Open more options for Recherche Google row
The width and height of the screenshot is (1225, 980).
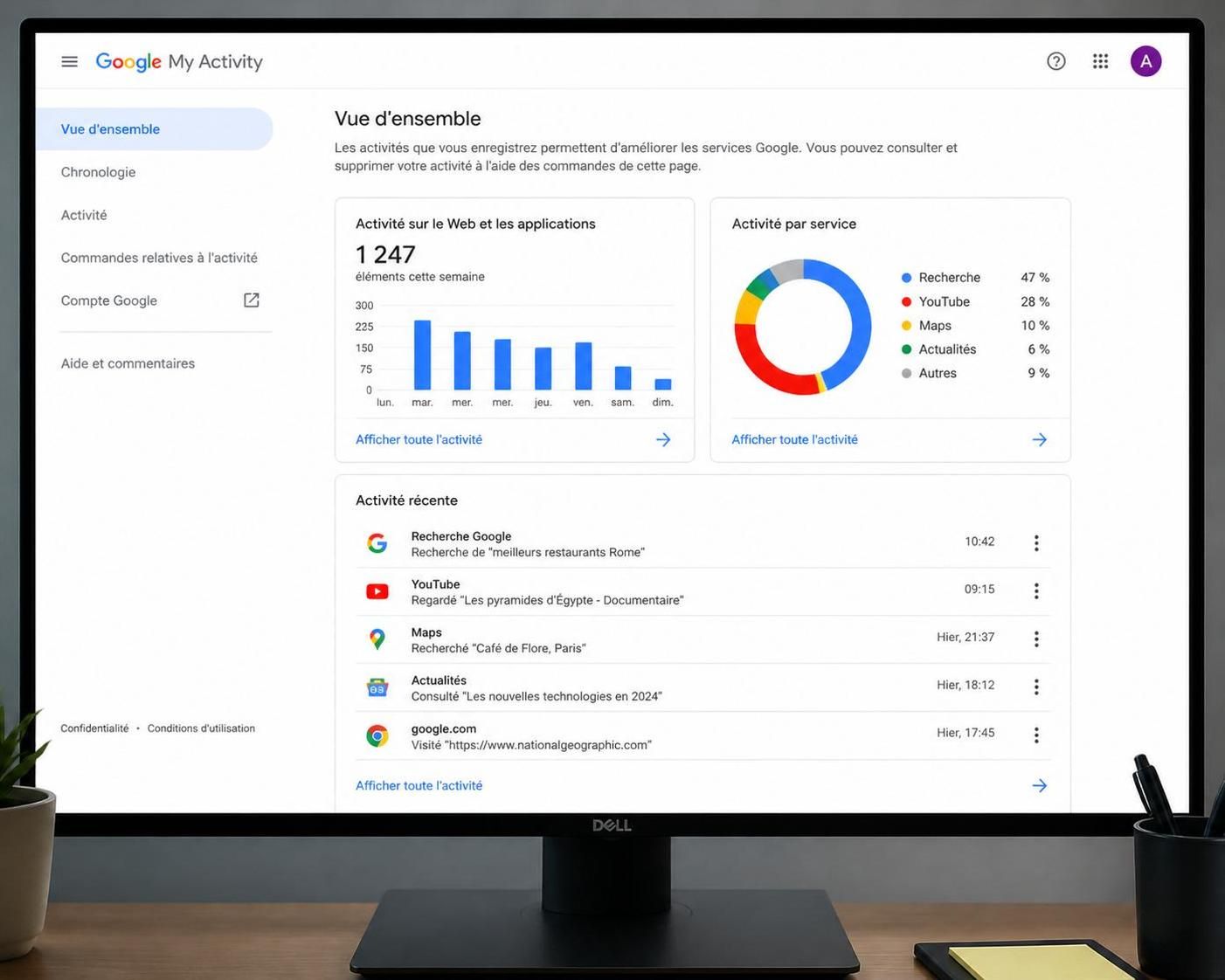point(1036,543)
